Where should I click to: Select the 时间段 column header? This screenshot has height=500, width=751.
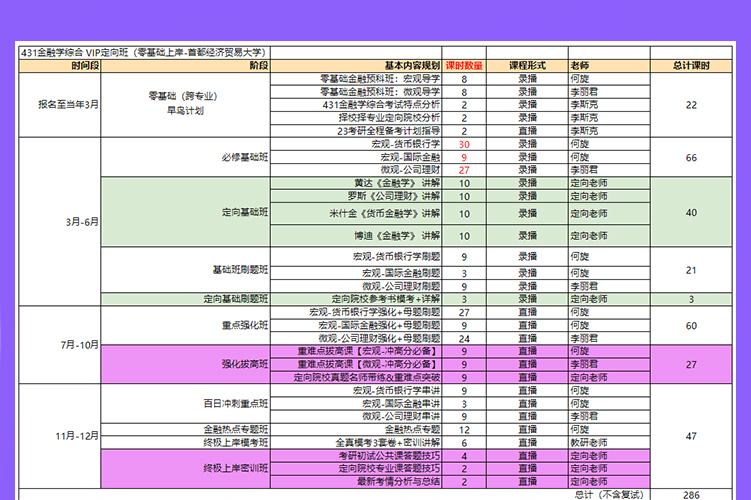[85, 65]
